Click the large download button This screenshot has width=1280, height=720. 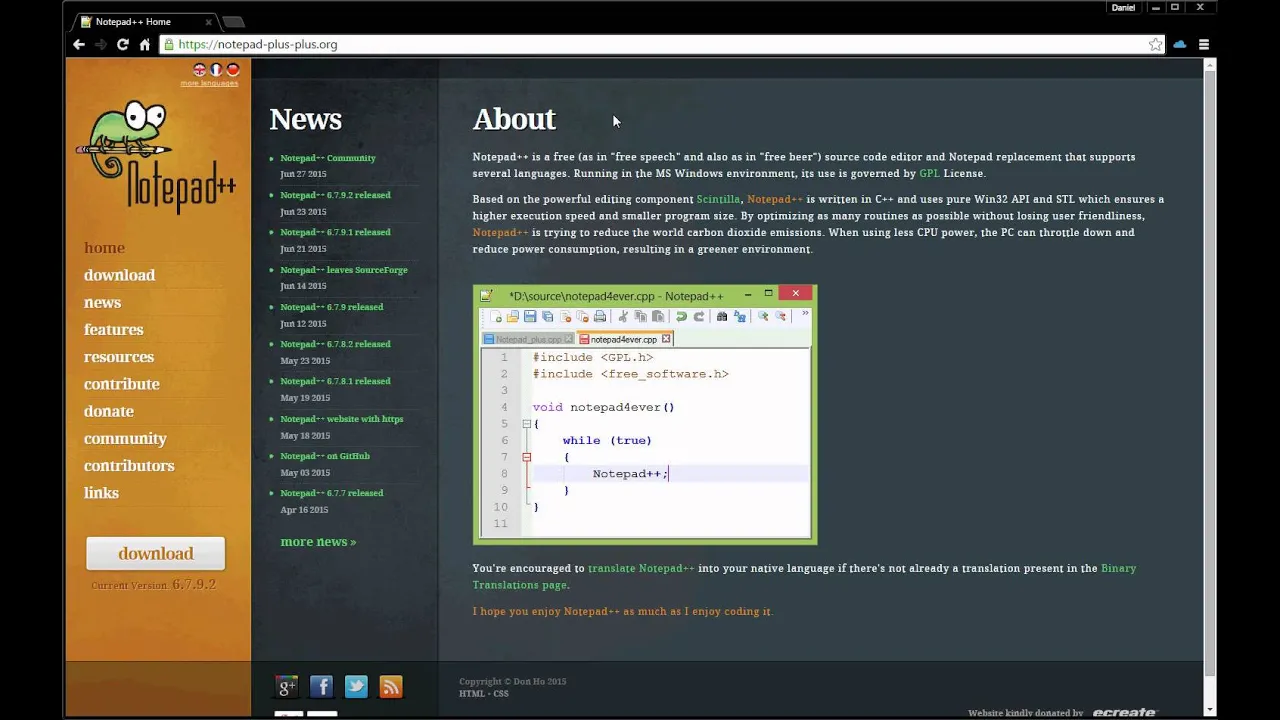click(156, 553)
